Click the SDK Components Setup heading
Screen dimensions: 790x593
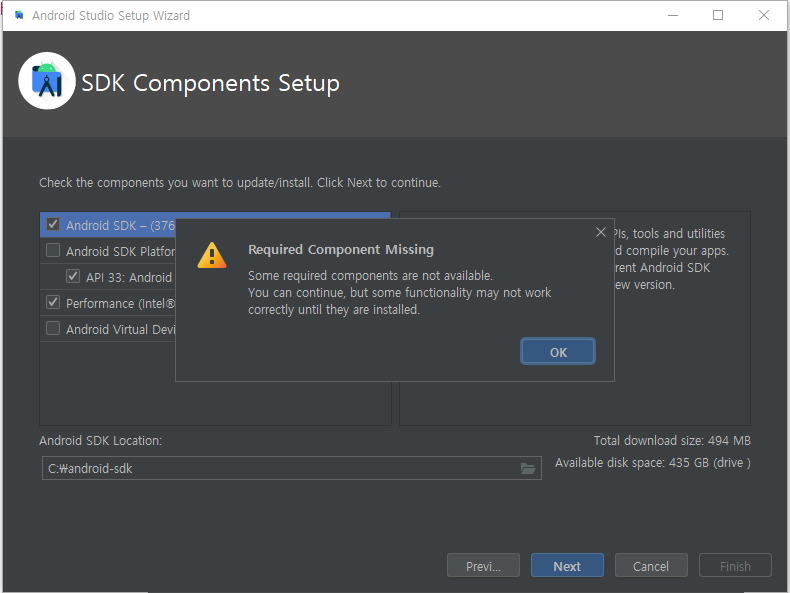[x=211, y=83]
